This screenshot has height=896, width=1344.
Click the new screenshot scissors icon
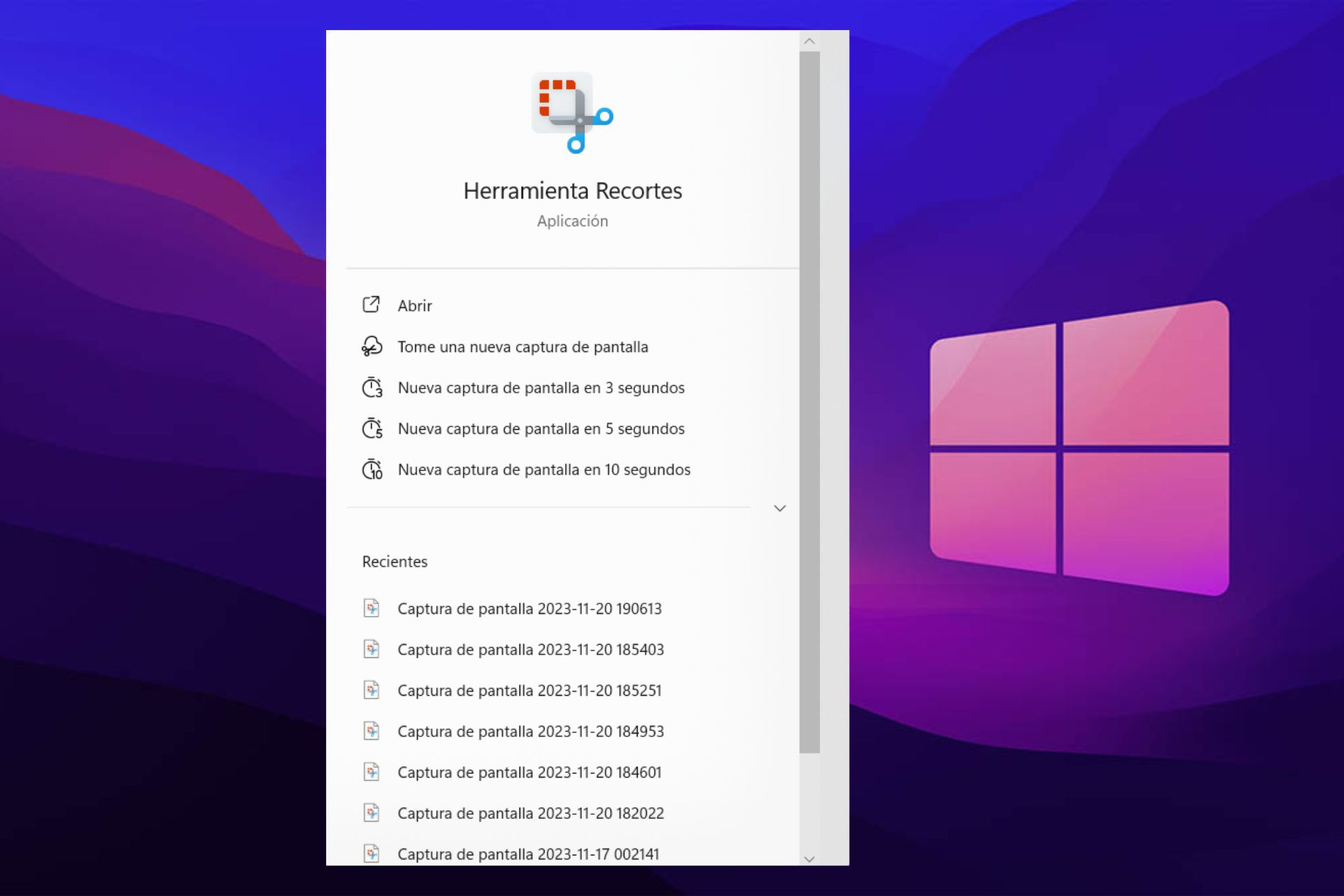[x=372, y=346]
